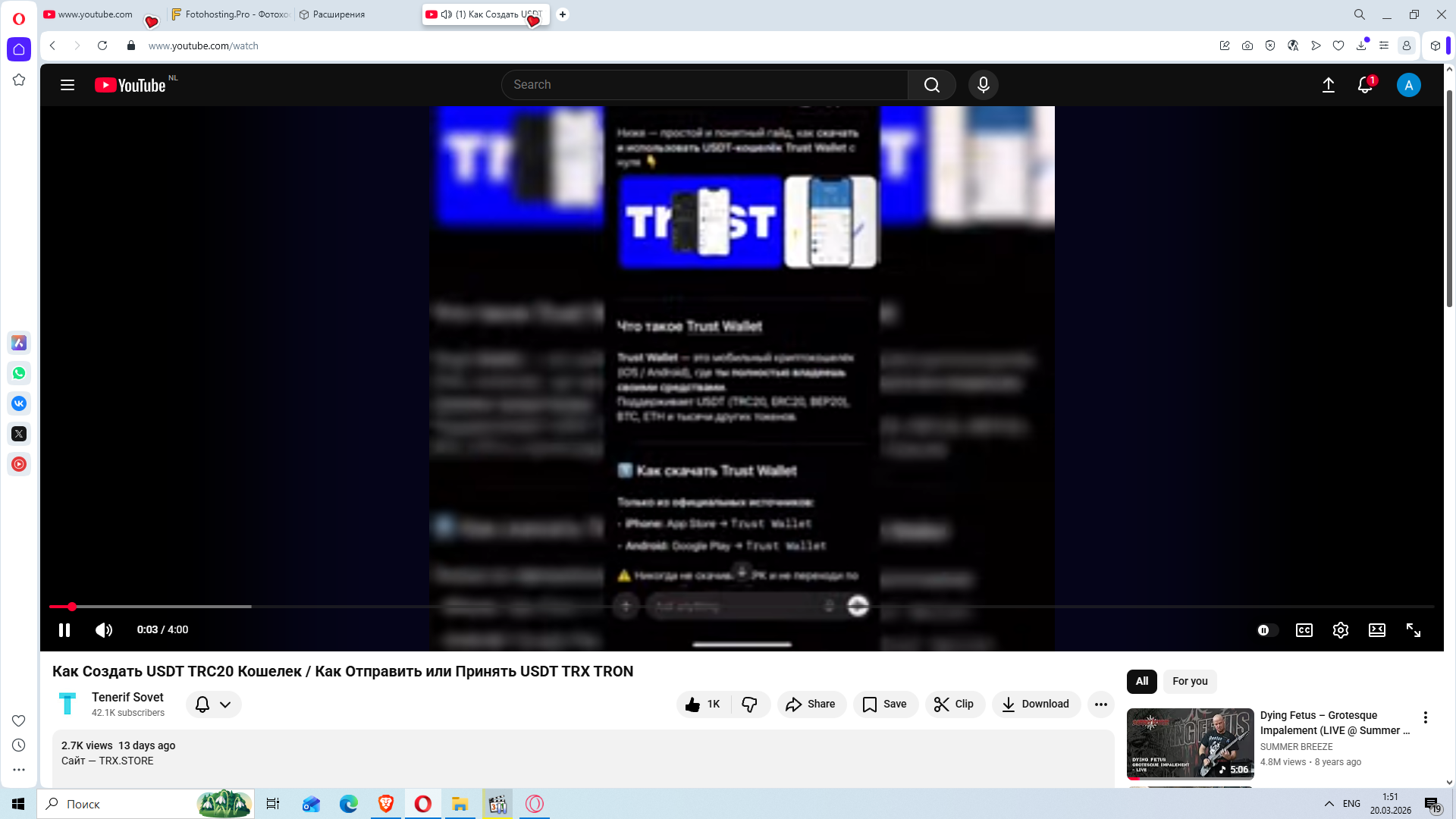The width and height of the screenshot is (1456, 819).
Task: Search with voice using microphone icon
Action: (x=983, y=85)
